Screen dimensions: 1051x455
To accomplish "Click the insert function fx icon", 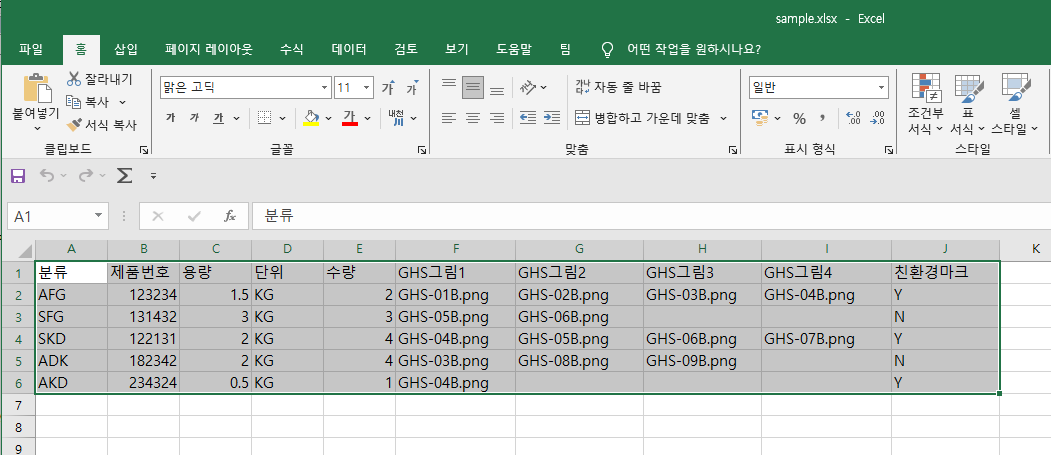I will coord(230,216).
